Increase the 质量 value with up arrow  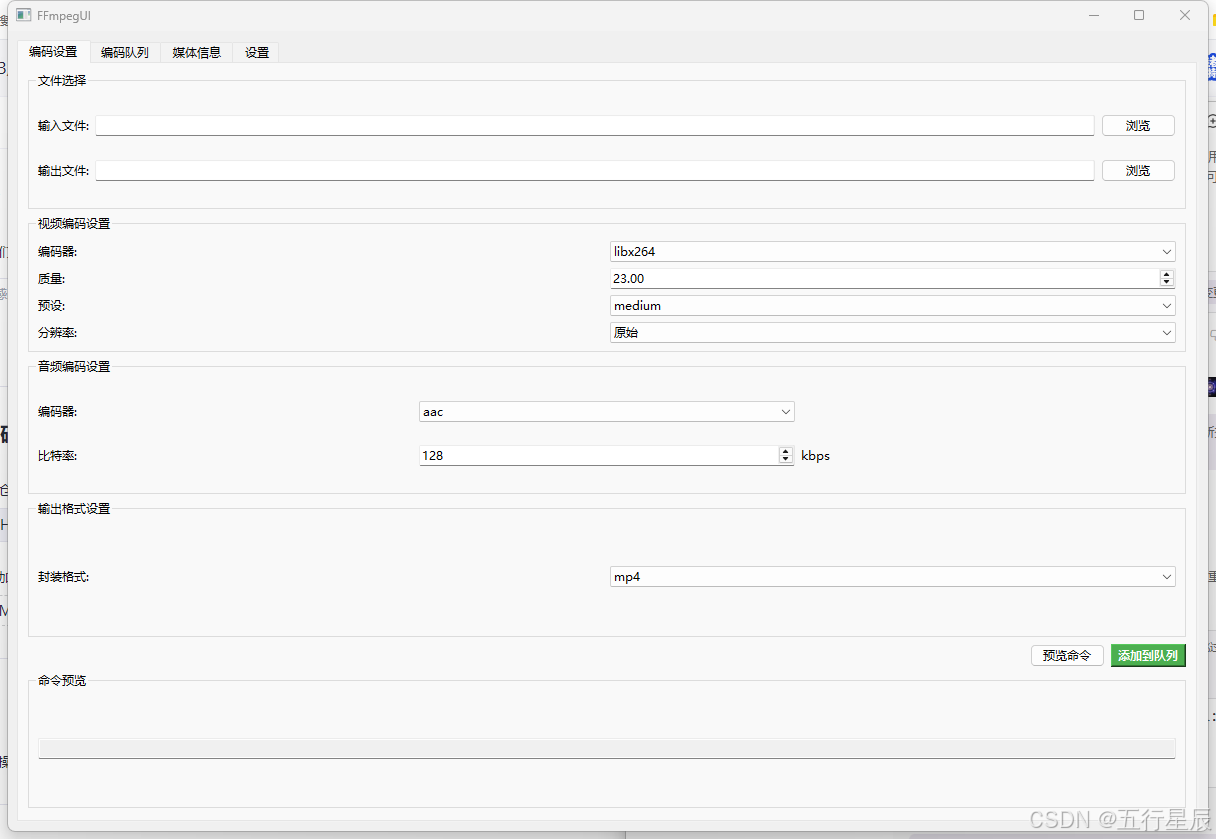coord(1167,274)
